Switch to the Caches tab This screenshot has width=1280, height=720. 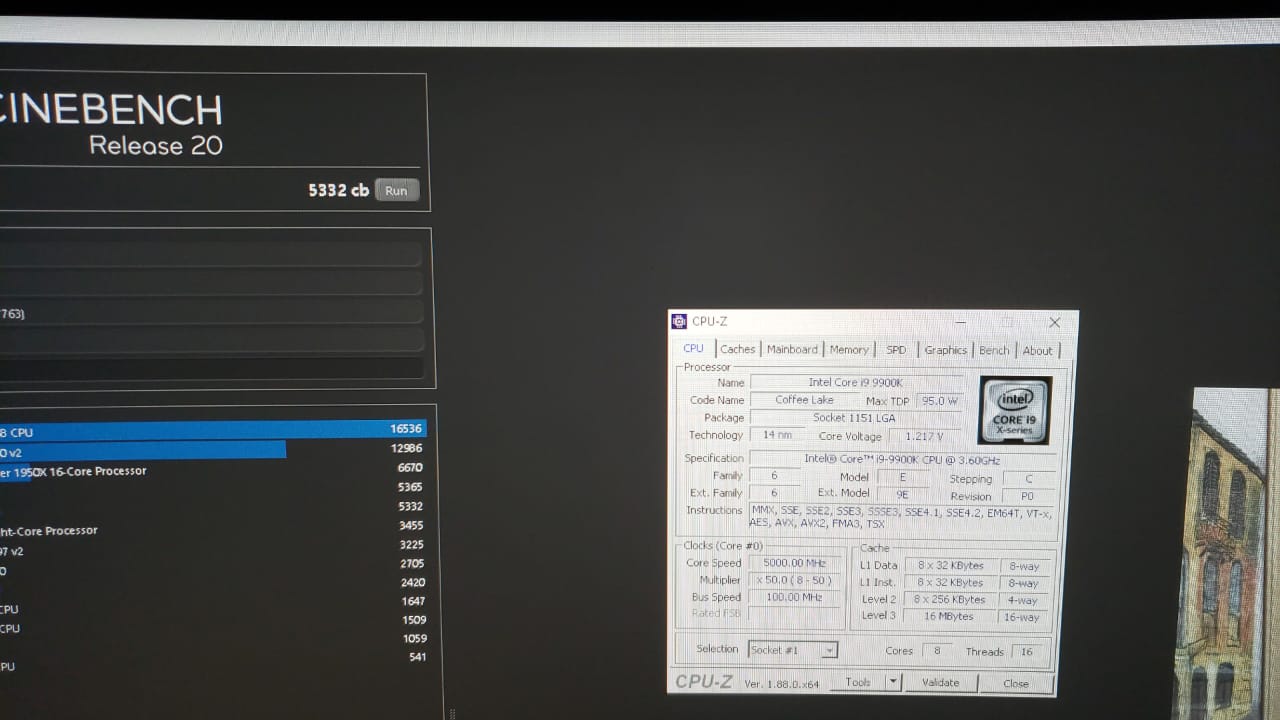[738, 350]
